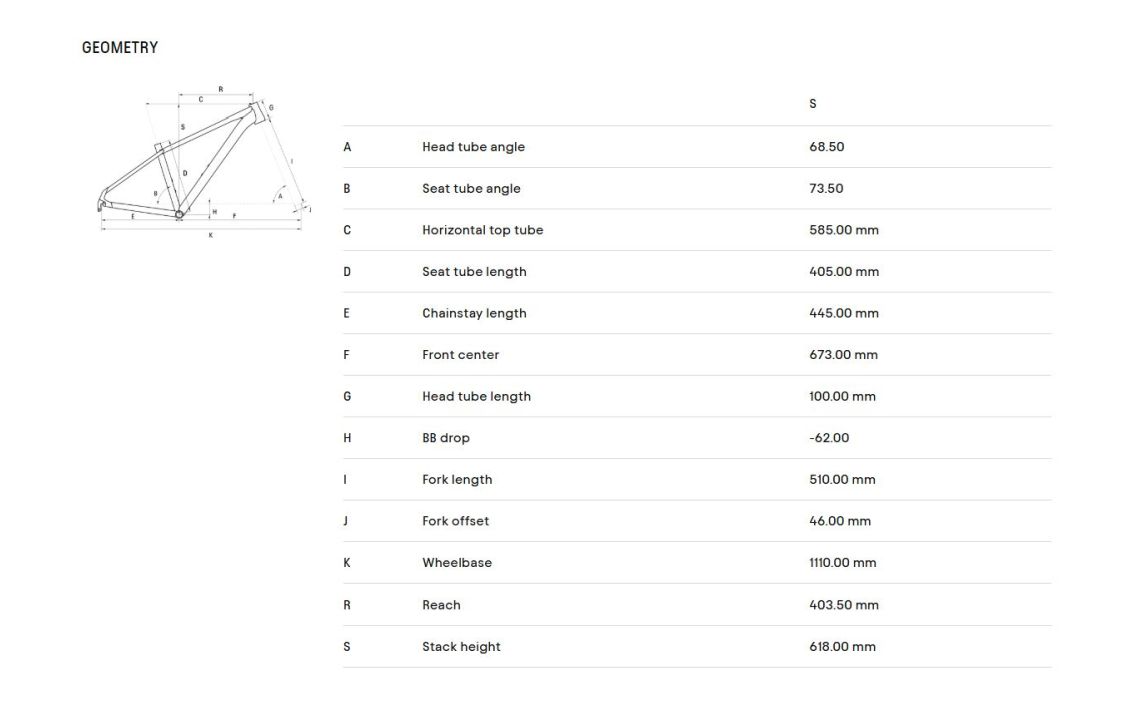Click the Wheelbase row label
The width and height of the screenshot is (1134, 709).
tap(457, 563)
